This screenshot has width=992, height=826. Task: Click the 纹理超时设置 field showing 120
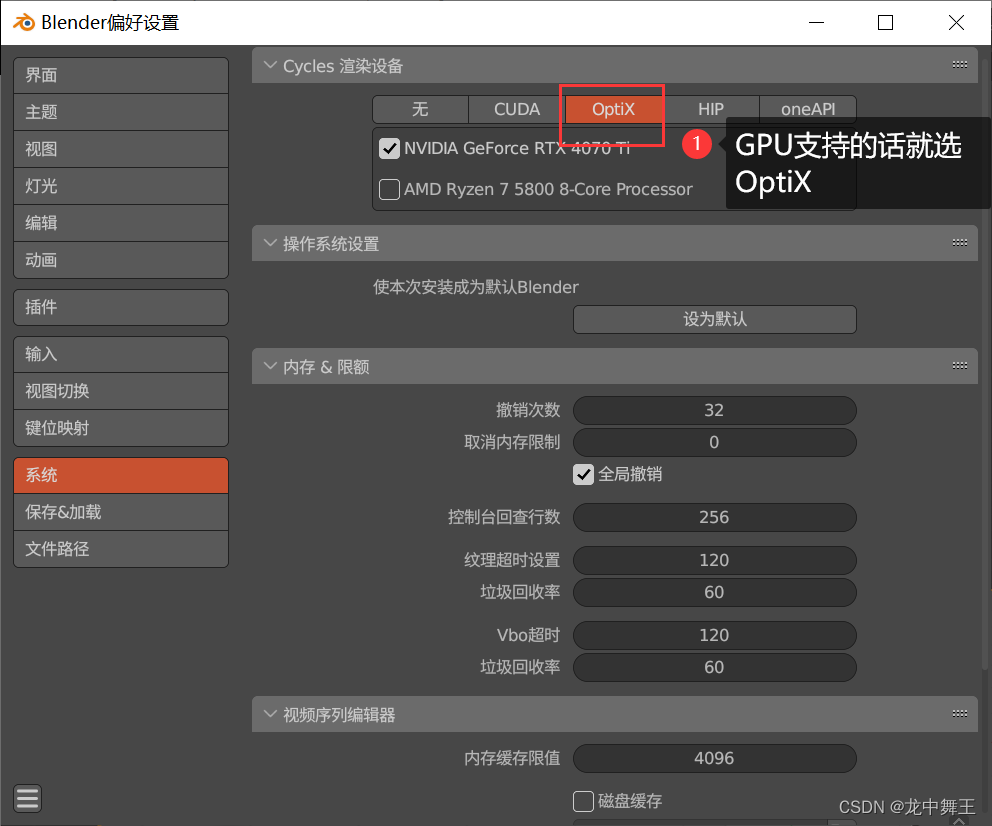[714, 560]
